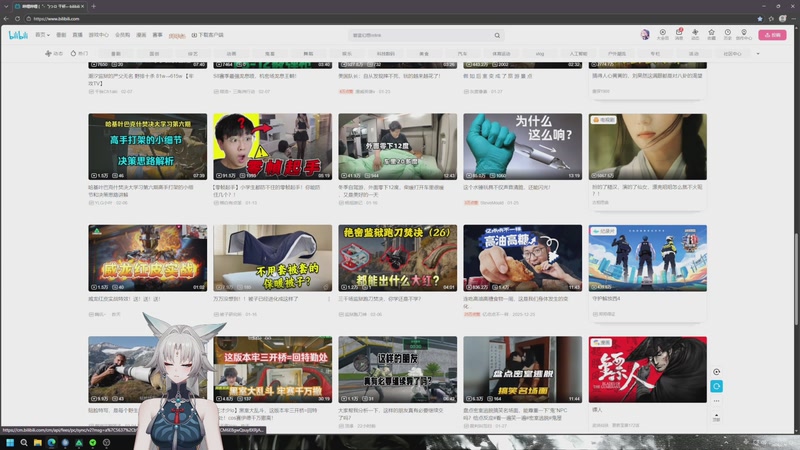Click the browser address bar URL
The height and width of the screenshot is (450, 800).
click(57, 19)
